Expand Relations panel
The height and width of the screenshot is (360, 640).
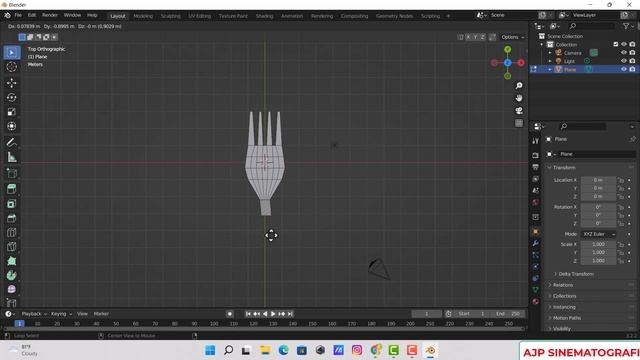(x=562, y=285)
